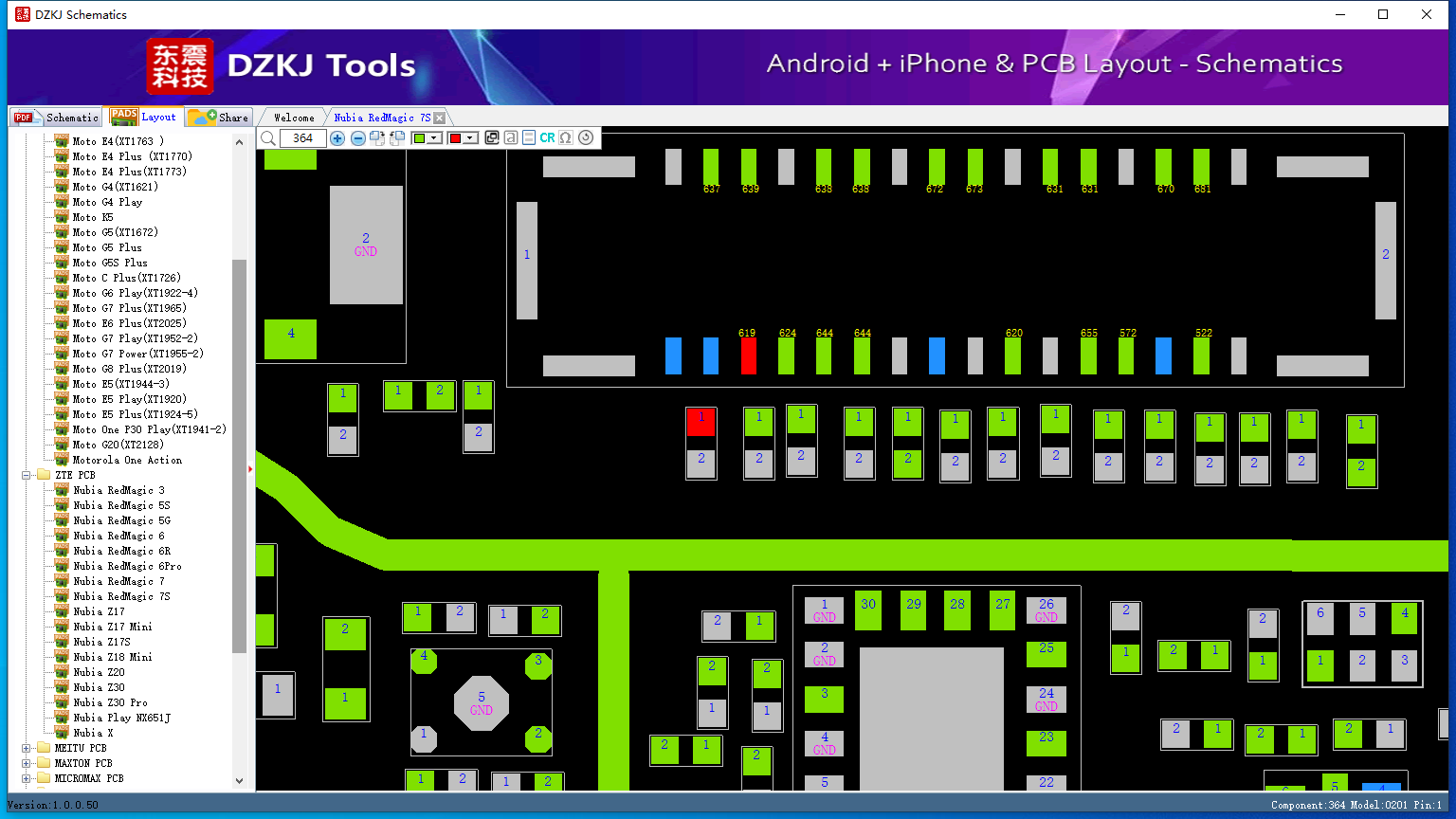Select the Layout tab
Viewport: 1456px width, 819px height.
click(x=143, y=117)
